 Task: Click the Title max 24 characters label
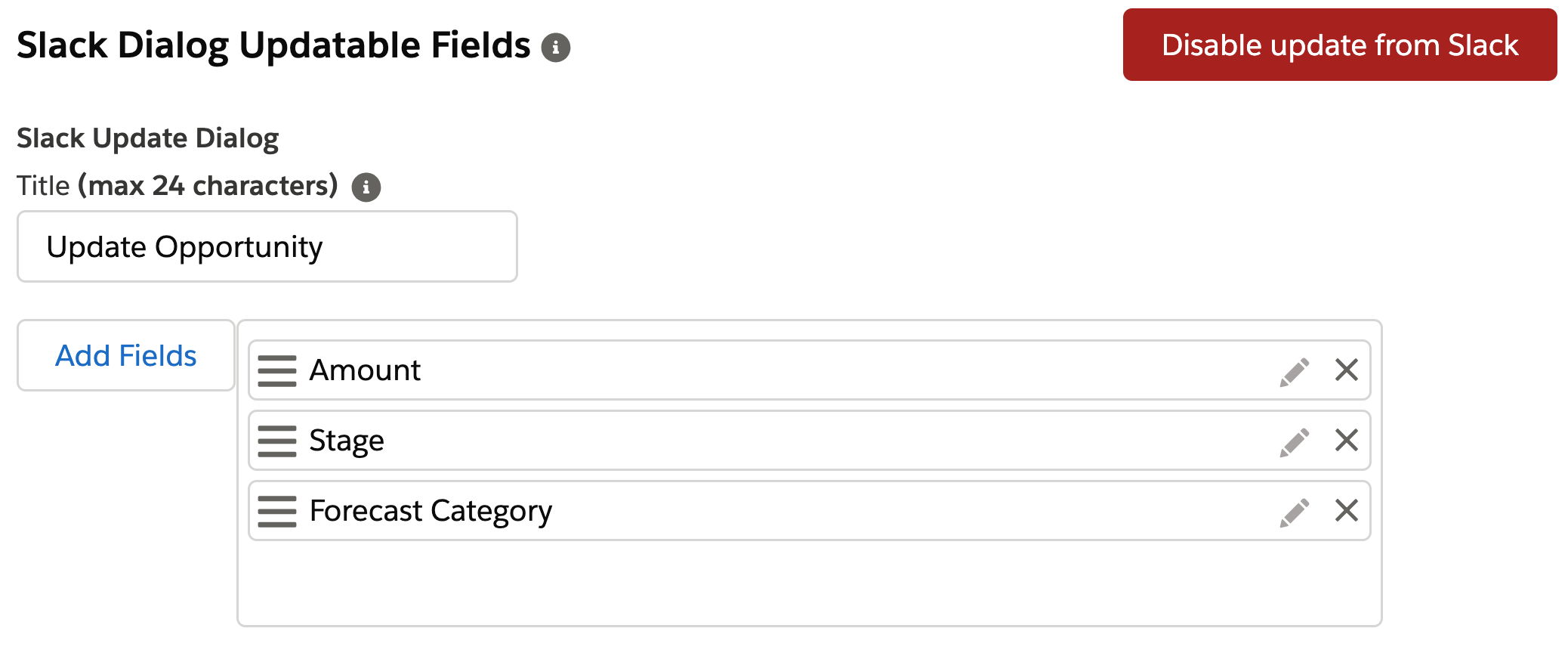tap(177, 186)
